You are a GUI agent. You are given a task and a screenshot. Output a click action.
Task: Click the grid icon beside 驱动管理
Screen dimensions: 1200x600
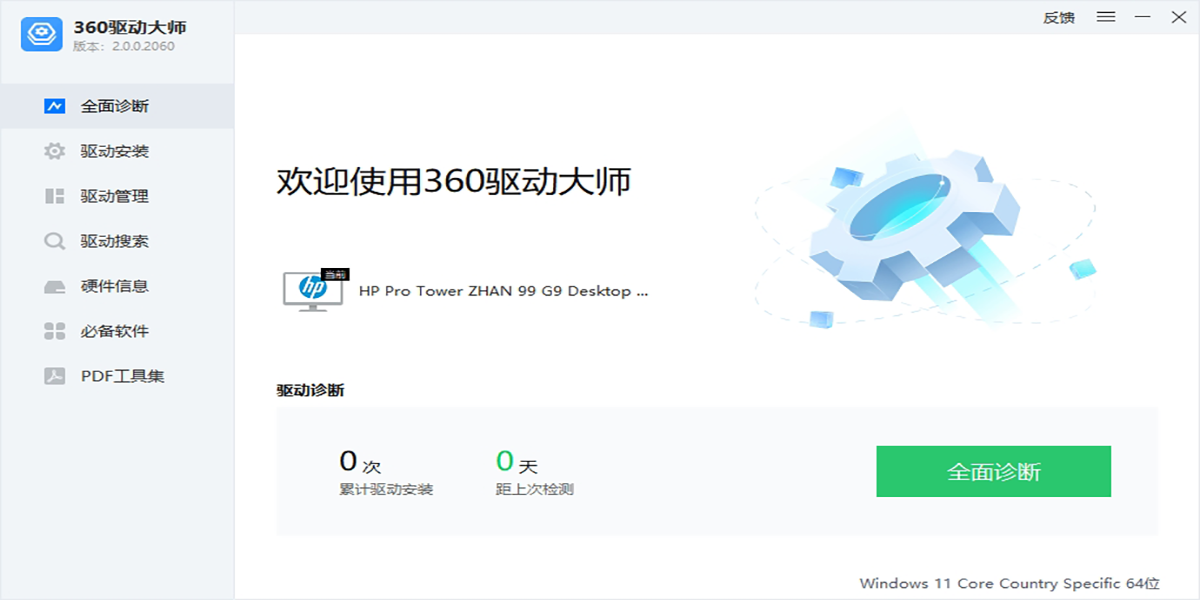pos(54,196)
